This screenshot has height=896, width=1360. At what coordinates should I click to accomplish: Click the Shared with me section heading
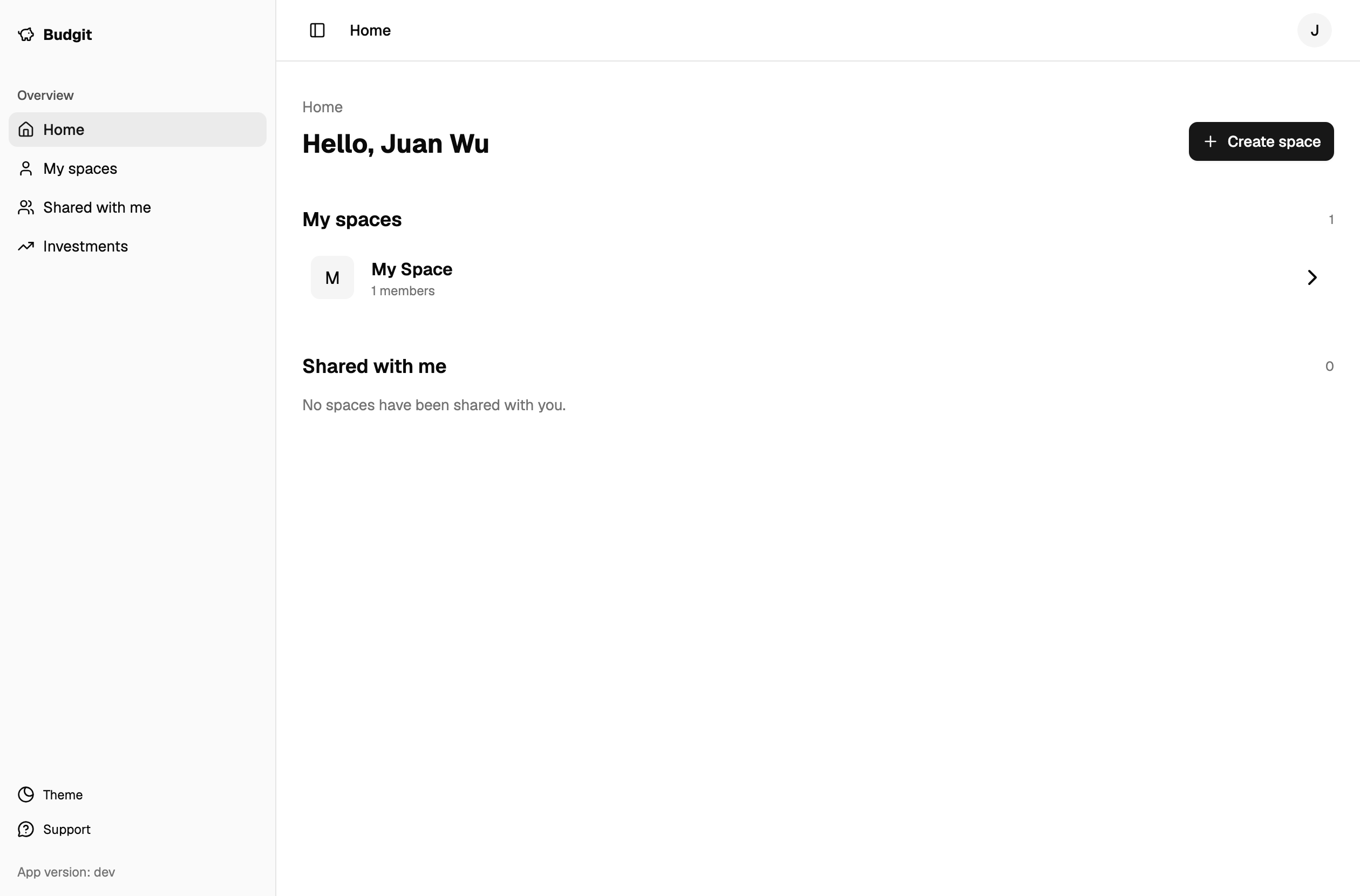coord(375,366)
